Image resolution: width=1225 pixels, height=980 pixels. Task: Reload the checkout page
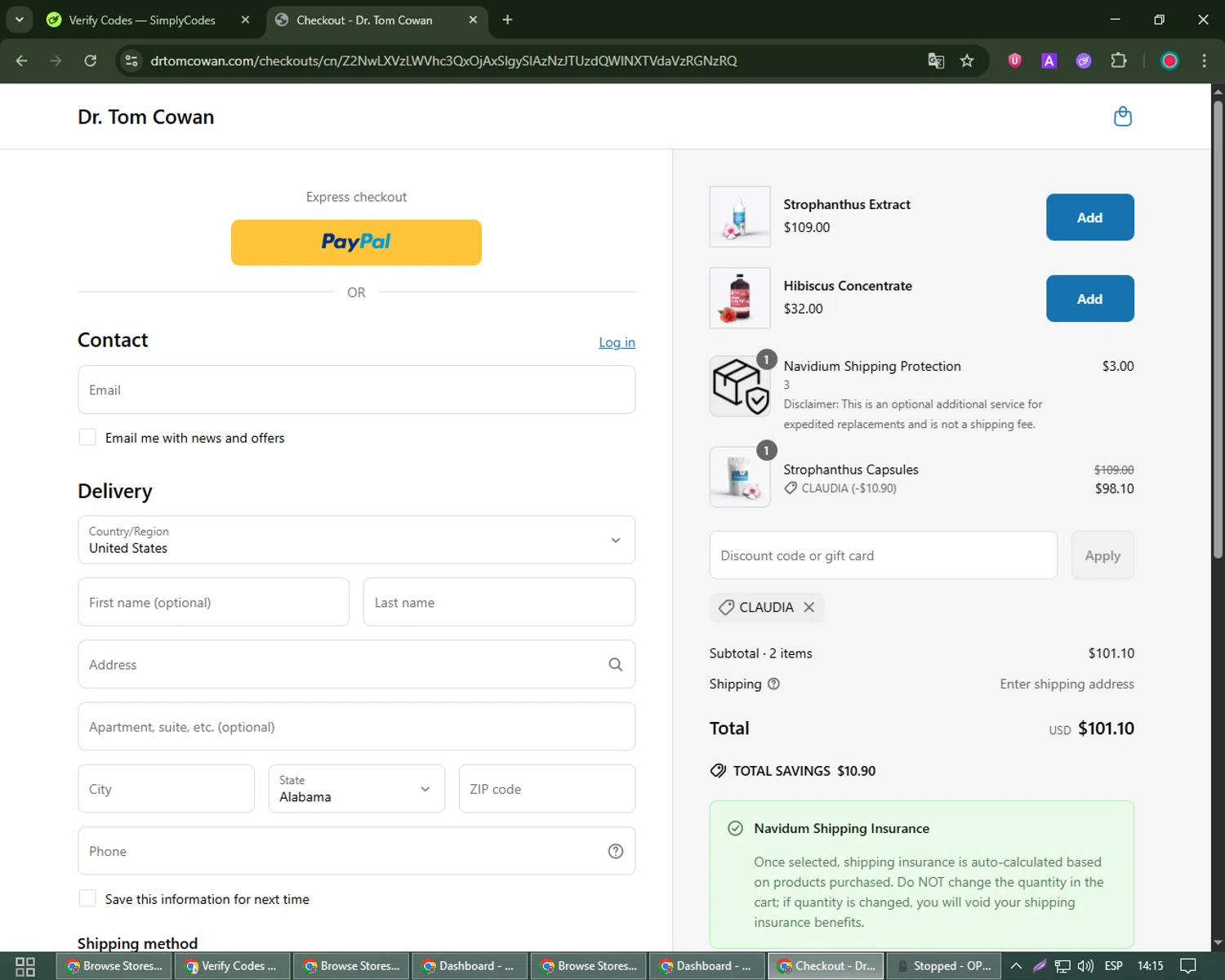(91, 60)
